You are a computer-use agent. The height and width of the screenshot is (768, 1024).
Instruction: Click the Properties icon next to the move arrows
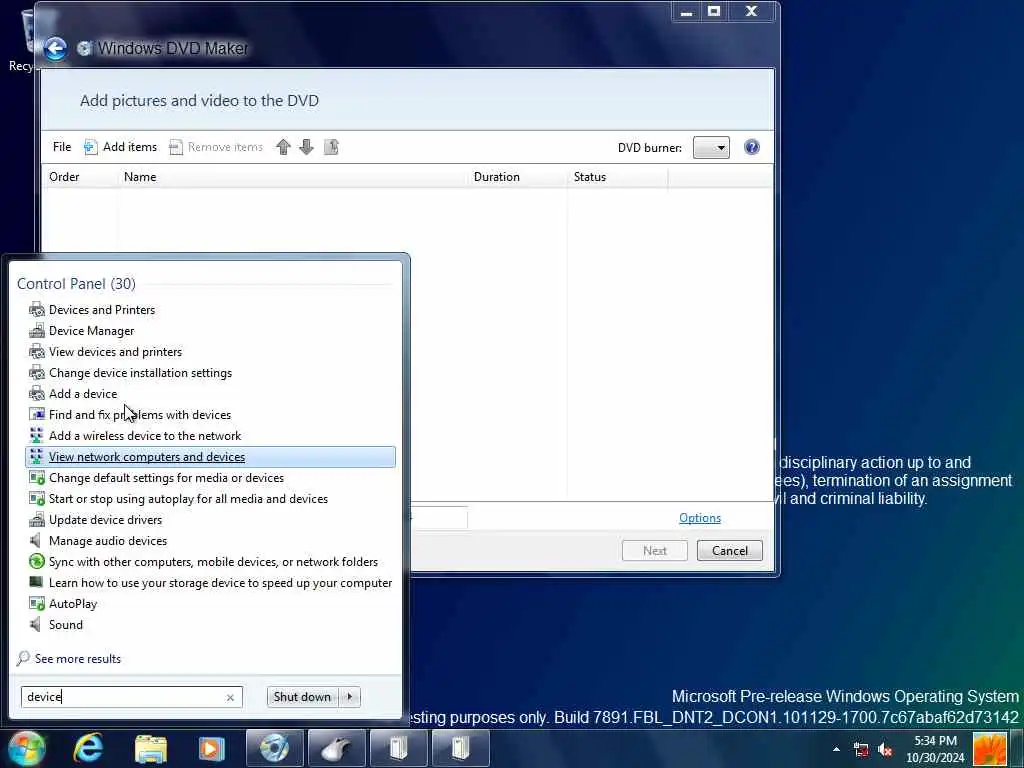[331, 147]
